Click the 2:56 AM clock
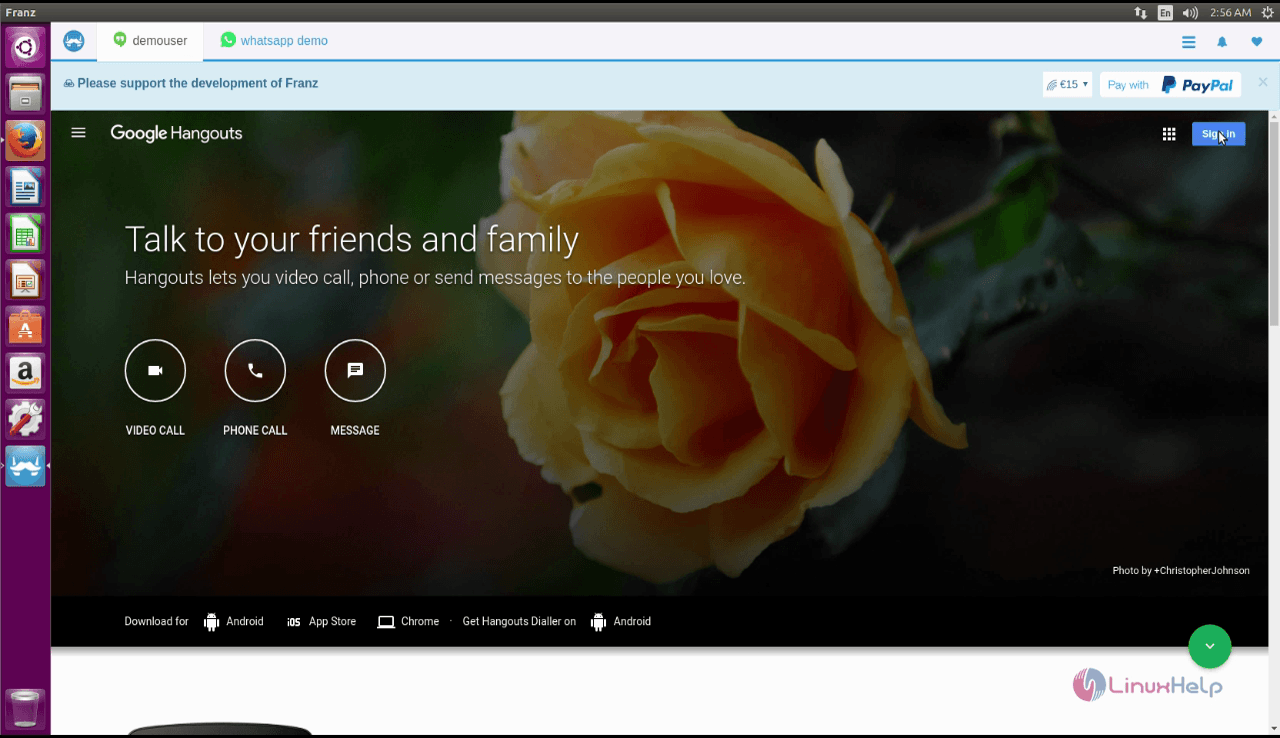The width and height of the screenshot is (1280, 738). coord(1230,12)
